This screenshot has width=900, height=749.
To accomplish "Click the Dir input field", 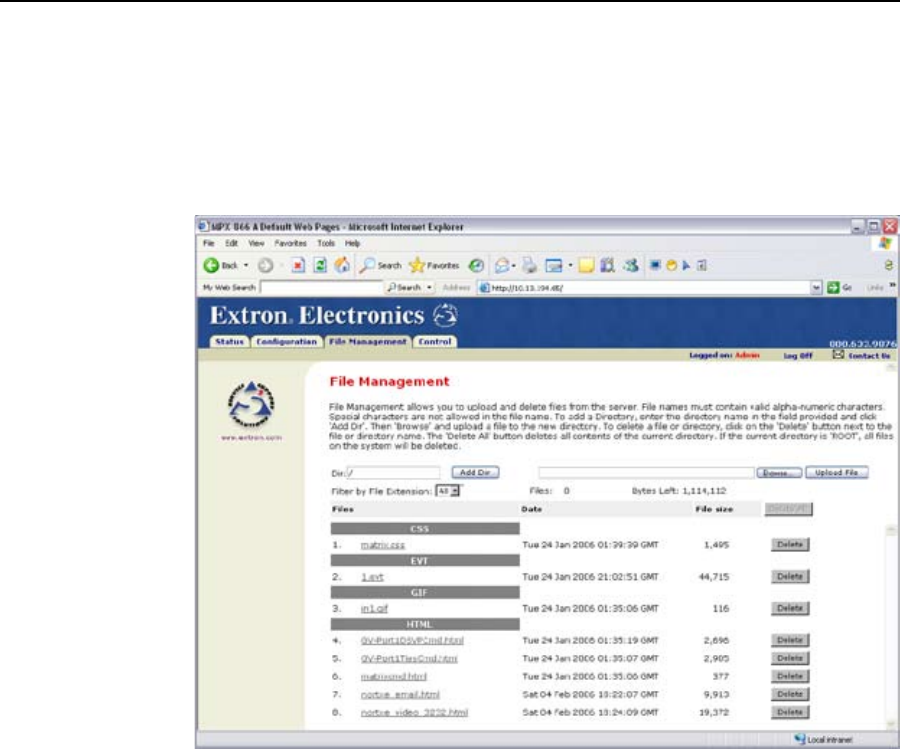I will tap(393, 473).
